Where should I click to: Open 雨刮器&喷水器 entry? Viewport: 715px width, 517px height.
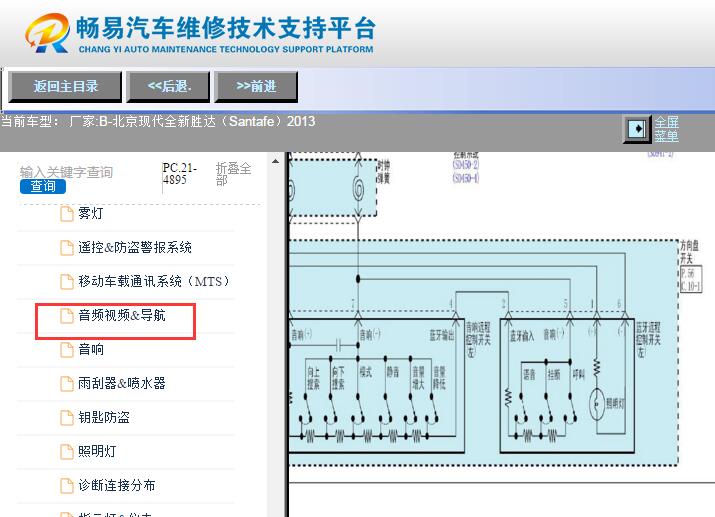pos(122,383)
